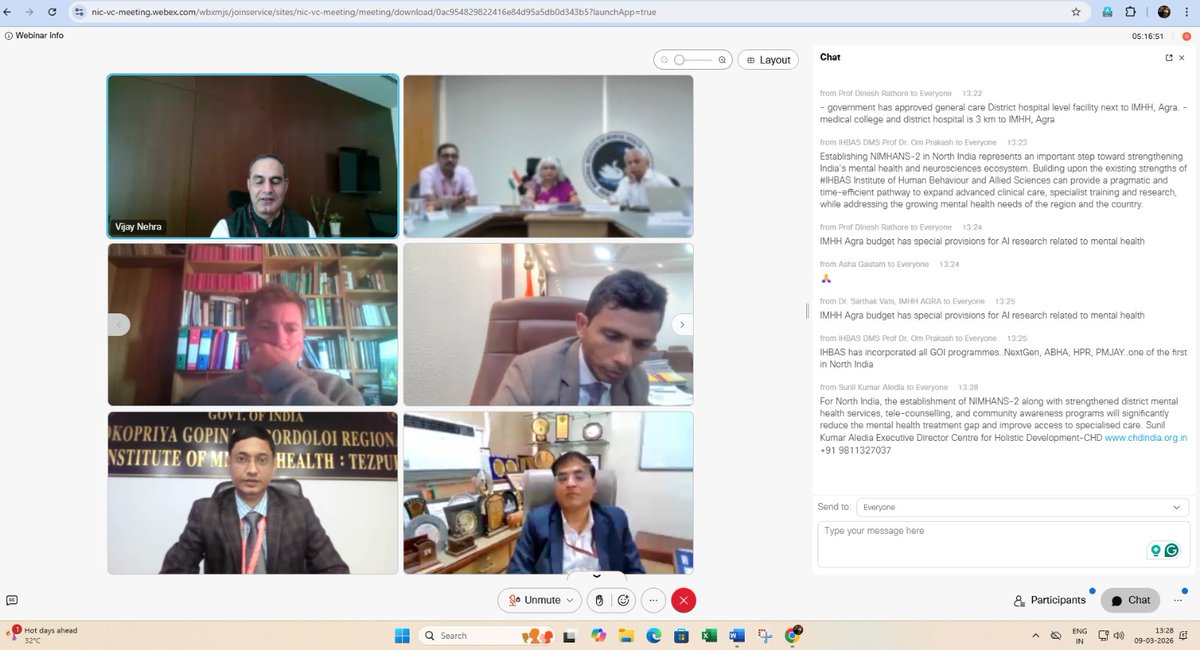Bookmark this page with the star icon
Viewport: 1200px width, 650px height.
[x=1076, y=12]
